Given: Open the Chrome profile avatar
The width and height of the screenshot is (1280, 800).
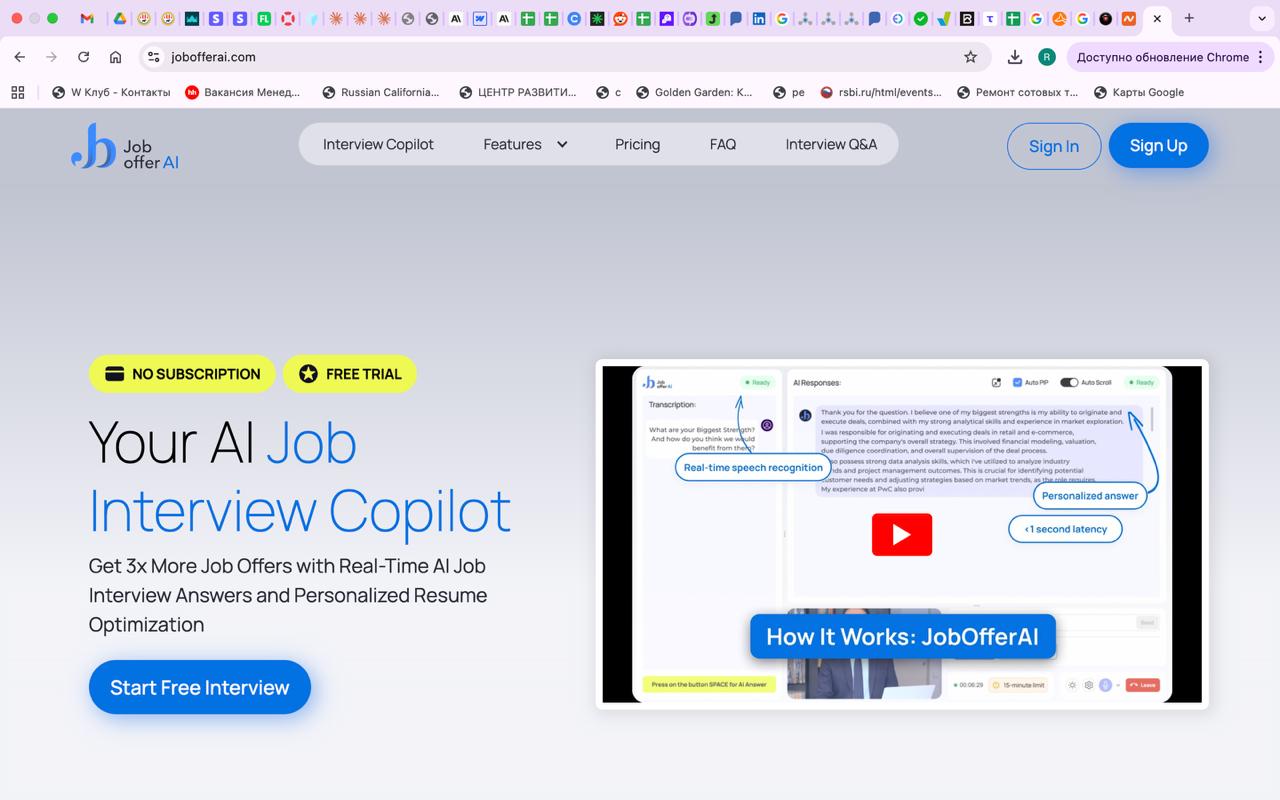Looking at the screenshot, I should pos(1046,57).
